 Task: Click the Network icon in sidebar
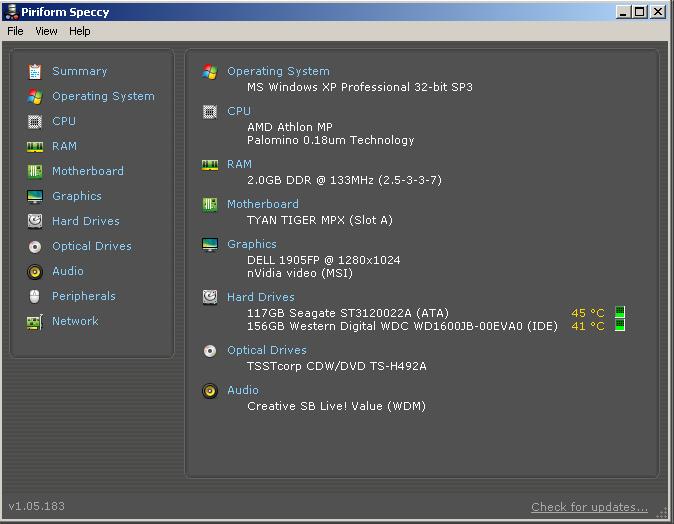pyautogui.click(x=35, y=321)
